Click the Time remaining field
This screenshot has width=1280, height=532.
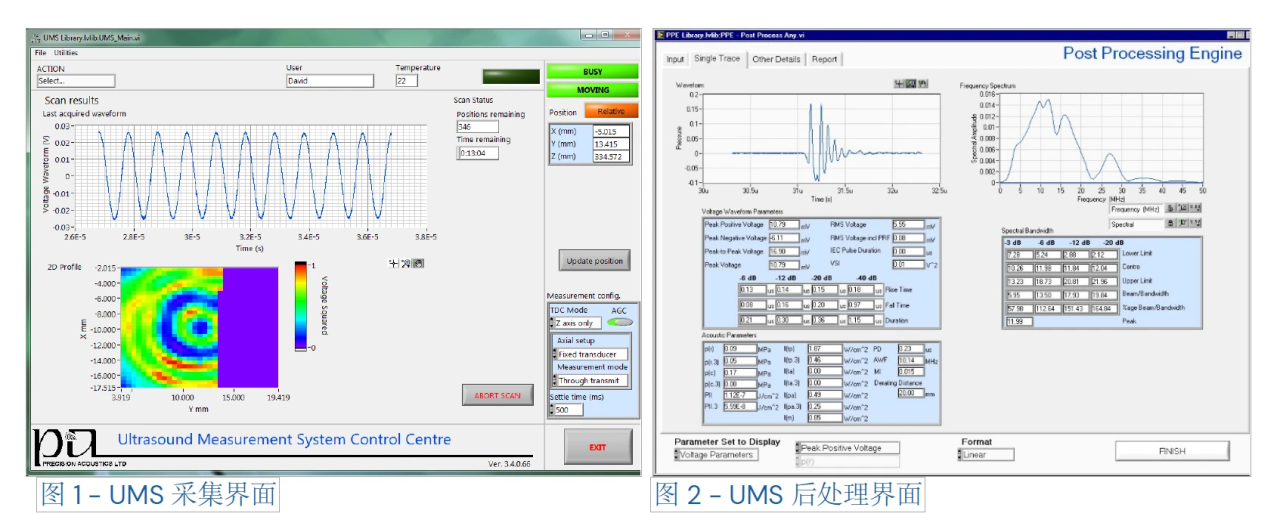pyautogui.click(x=478, y=153)
